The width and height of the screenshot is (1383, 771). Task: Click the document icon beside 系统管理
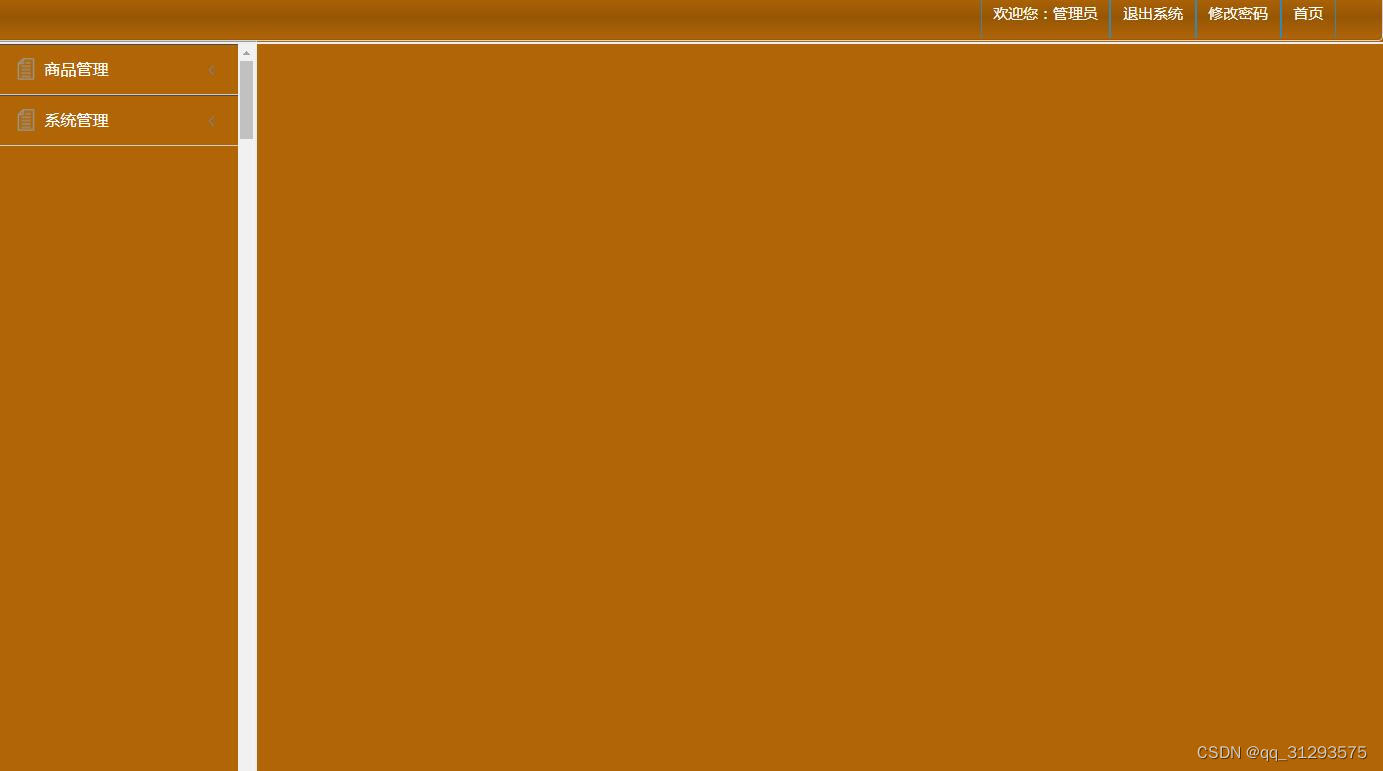tap(26, 120)
